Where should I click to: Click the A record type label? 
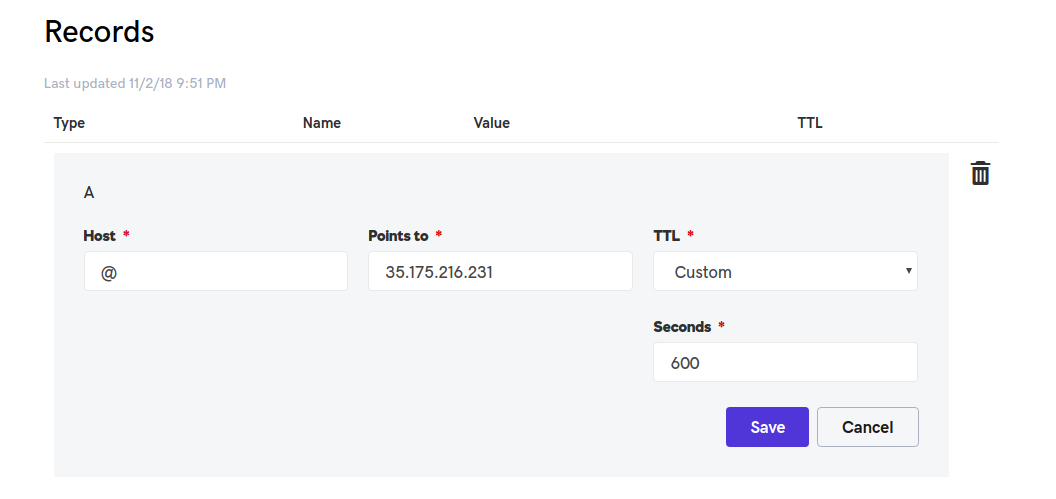click(x=89, y=193)
